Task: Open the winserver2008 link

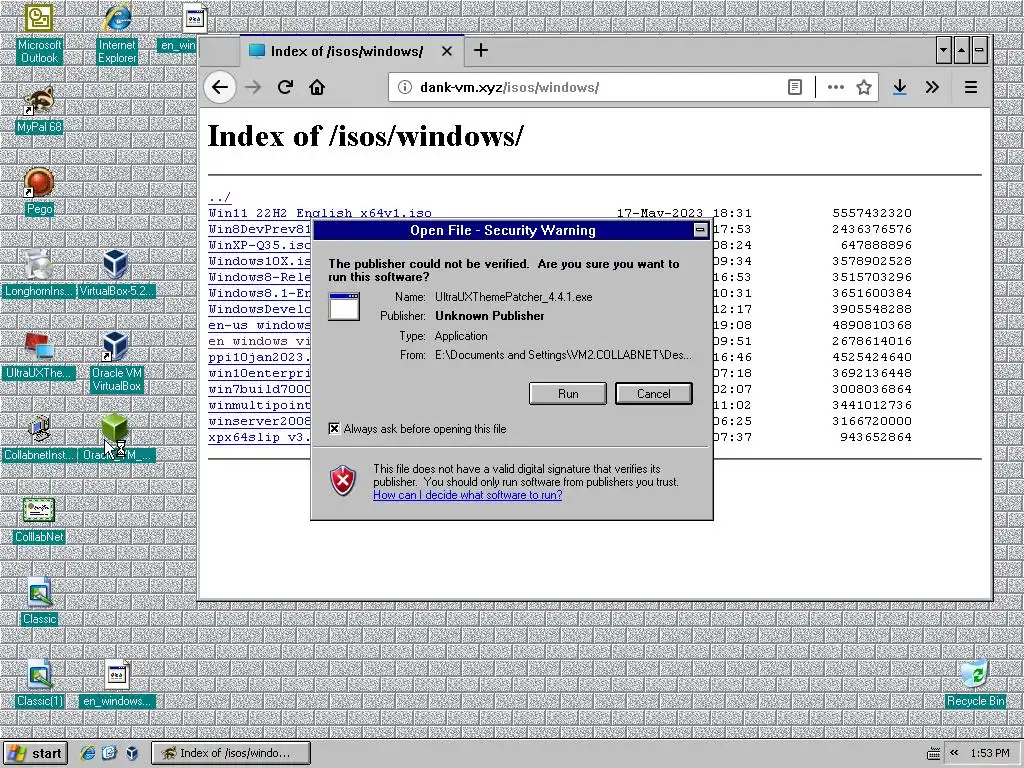Action: pyautogui.click(x=260, y=421)
